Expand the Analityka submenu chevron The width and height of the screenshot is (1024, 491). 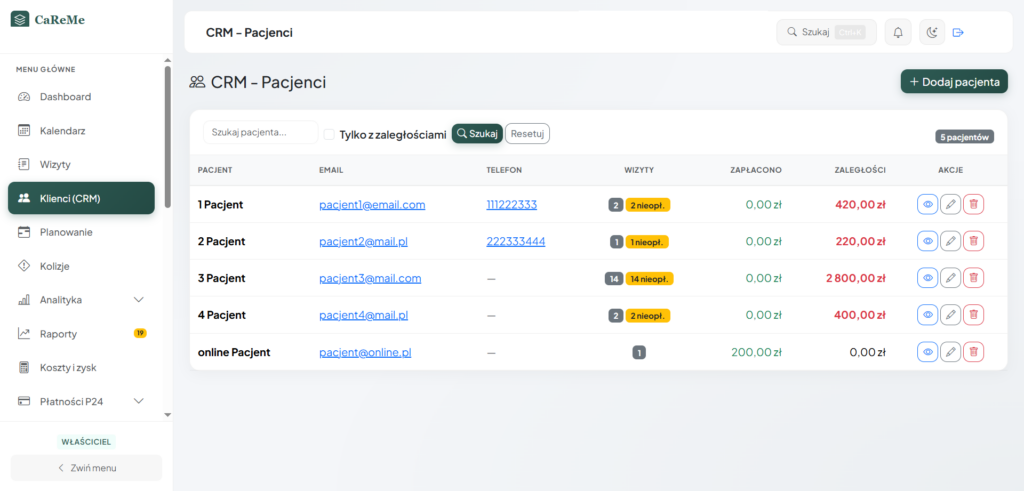pyautogui.click(x=138, y=300)
